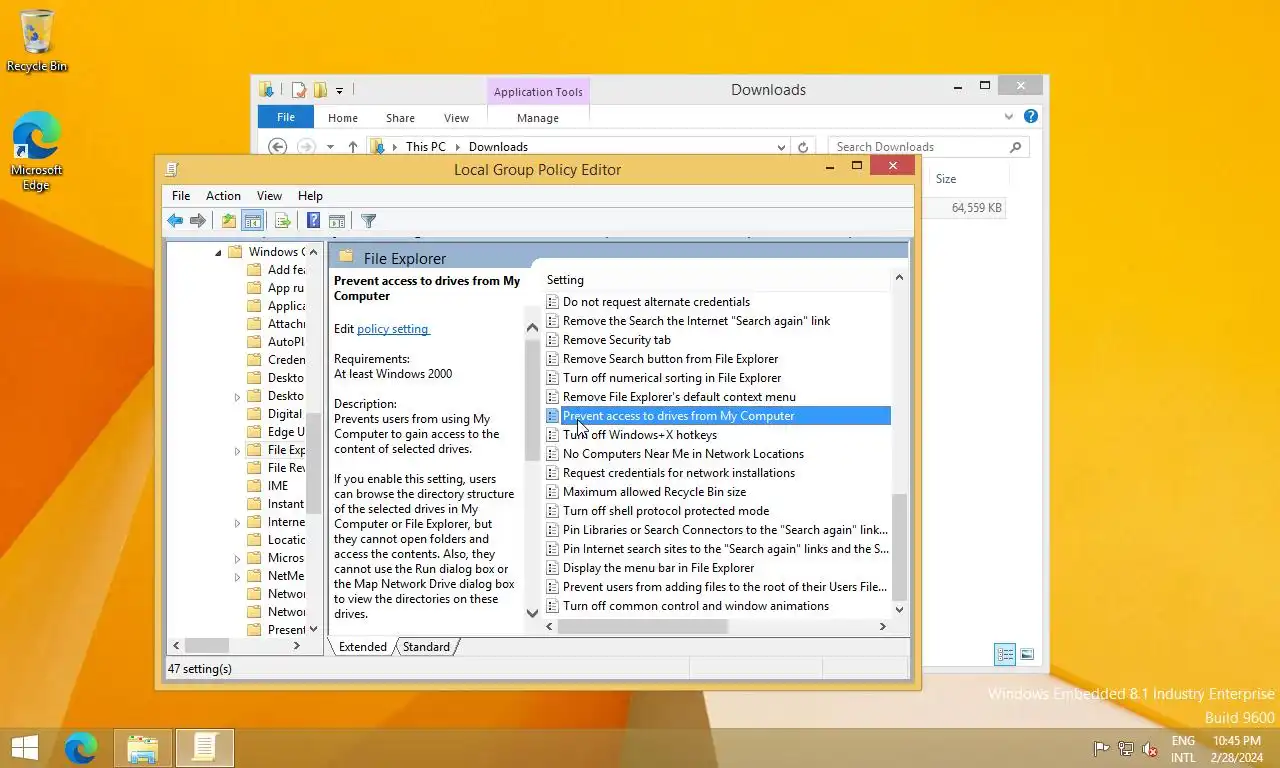
Task: Switch Downloads to large thumbnails view icon
Action: [1027, 655]
